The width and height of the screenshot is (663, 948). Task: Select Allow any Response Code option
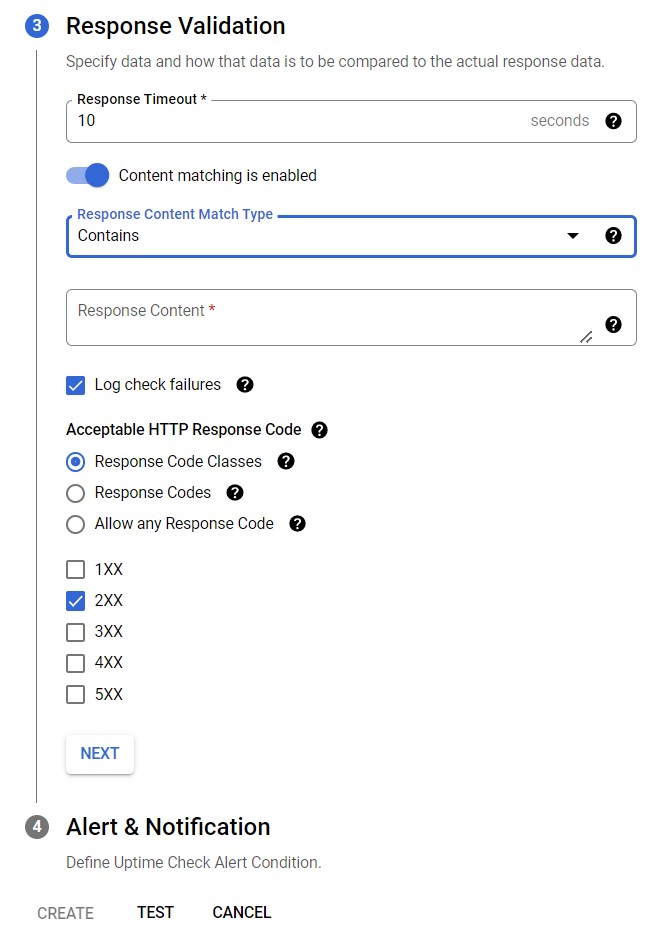74,523
